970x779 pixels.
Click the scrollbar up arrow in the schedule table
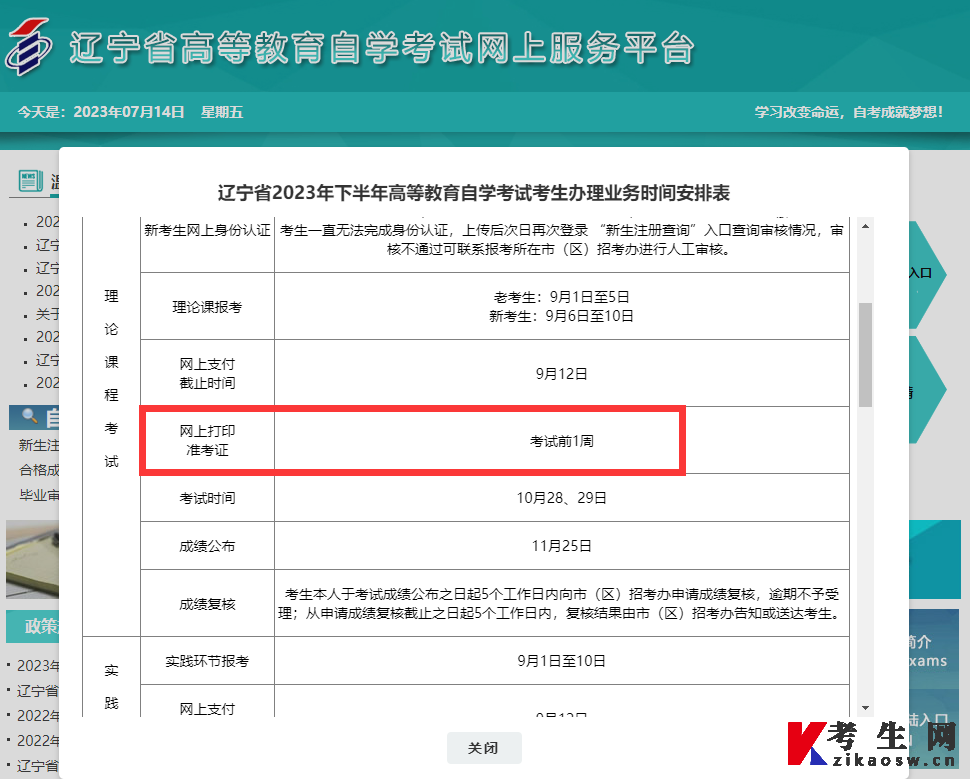pyautogui.click(x=865, y=226)
